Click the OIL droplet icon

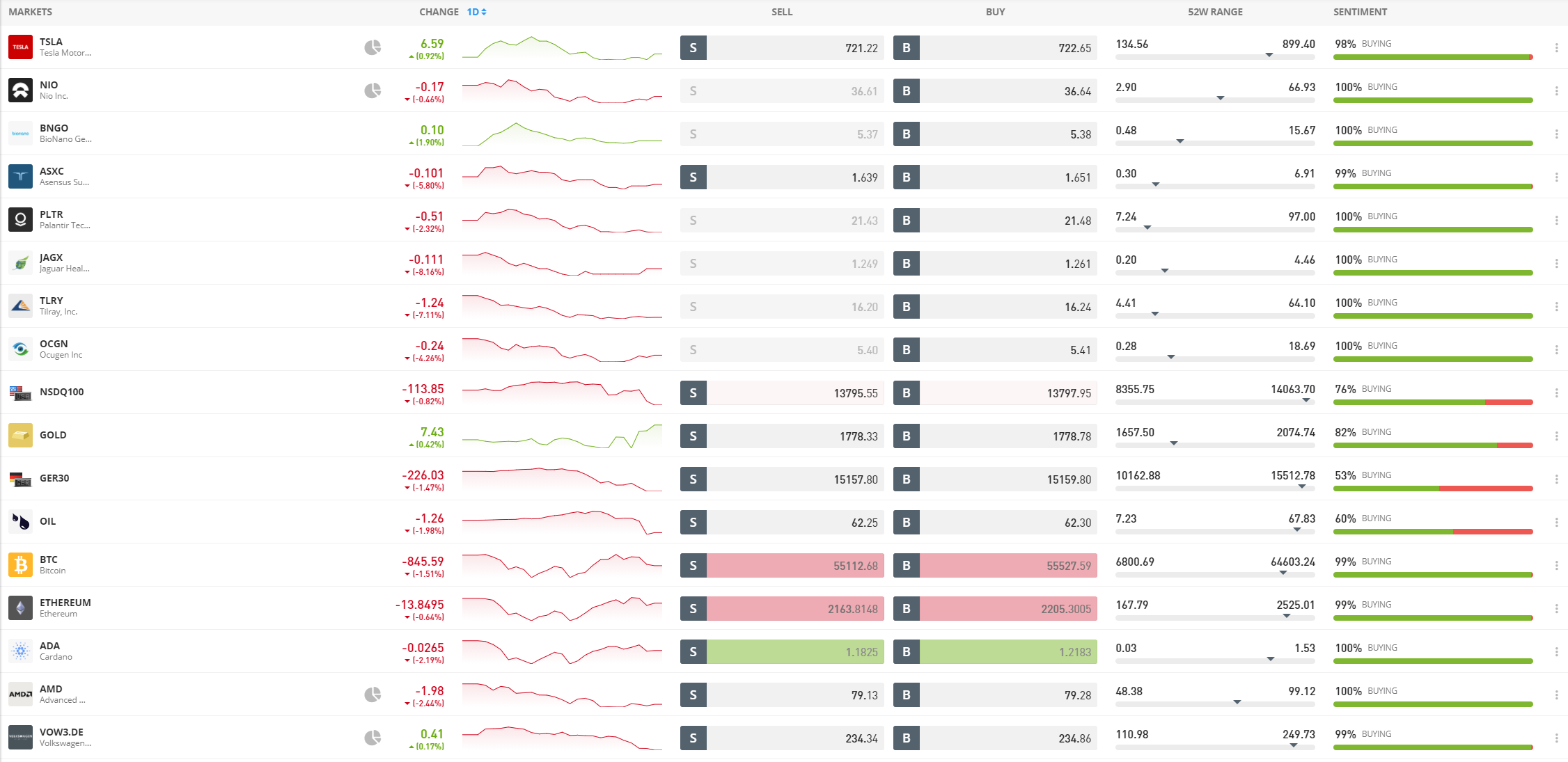tap(21, 521)
